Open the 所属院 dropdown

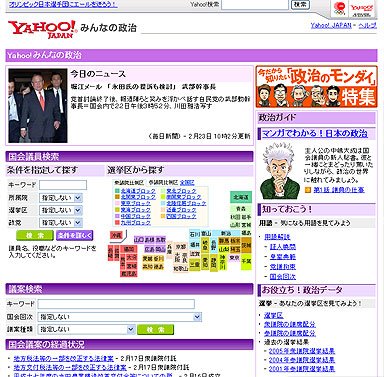click(x=60, y=198)
